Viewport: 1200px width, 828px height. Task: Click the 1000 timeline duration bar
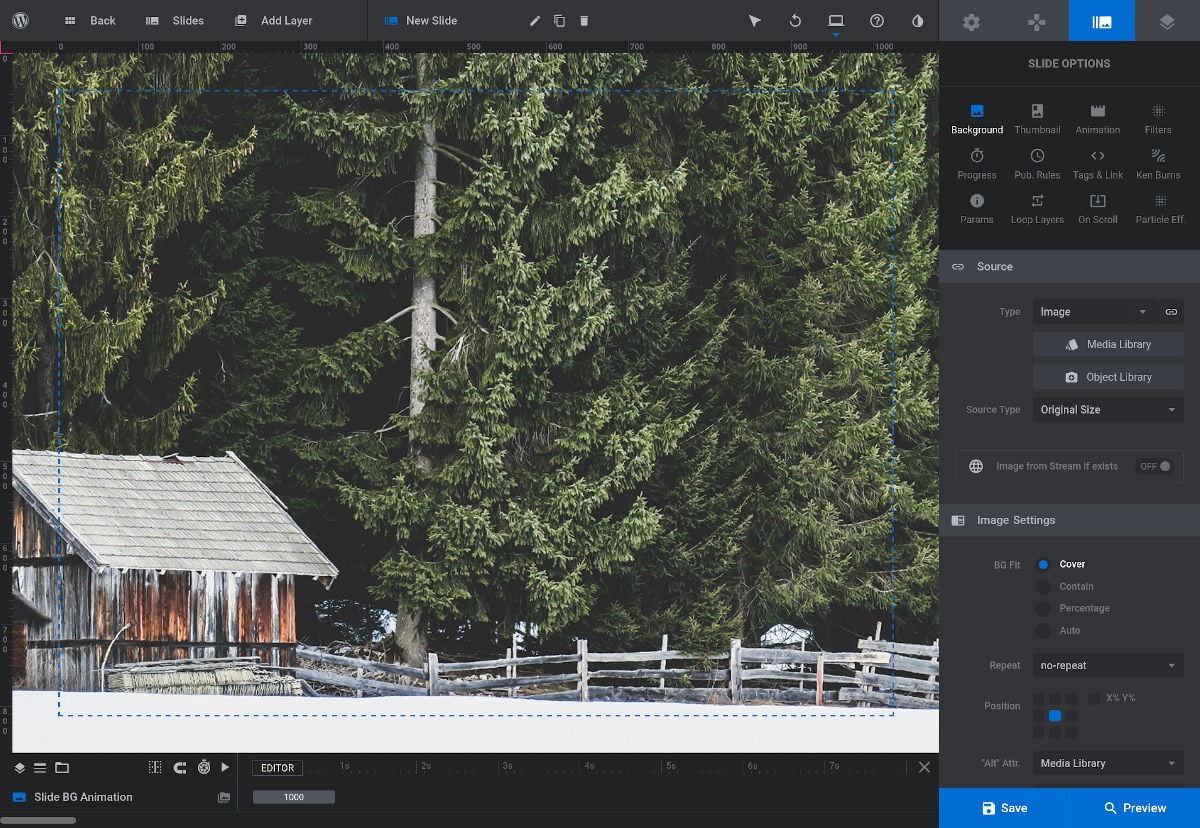point(294,797)
